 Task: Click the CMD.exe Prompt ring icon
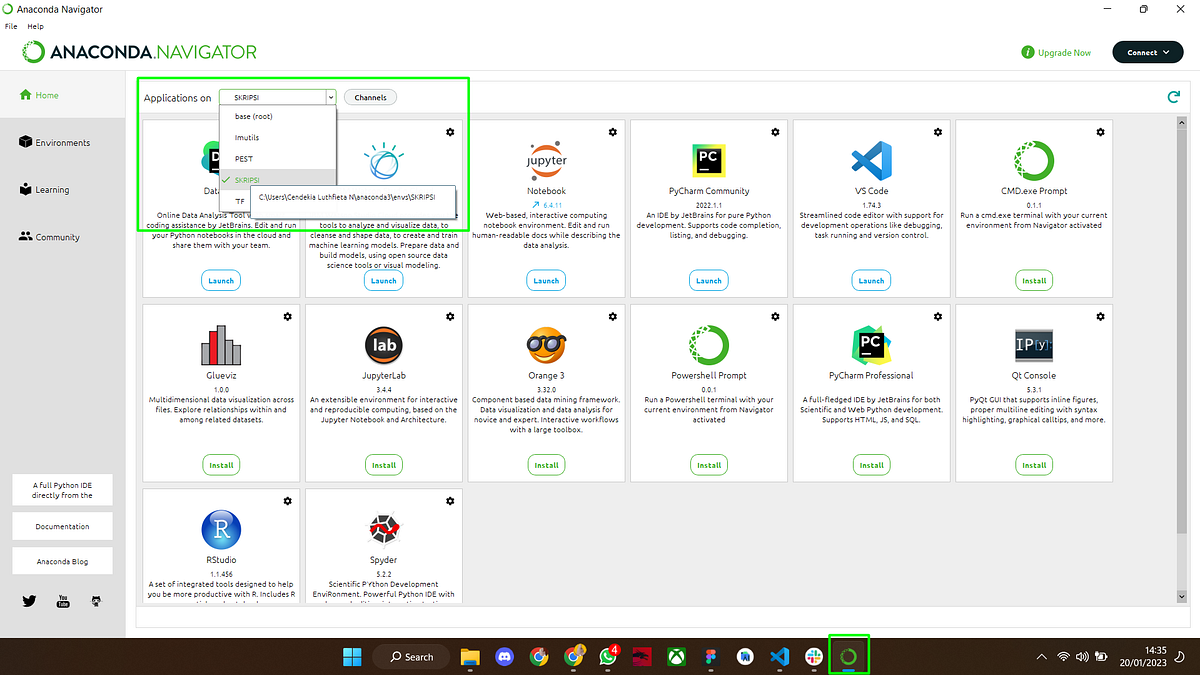pyautogui.click(x=1034, y=160)
